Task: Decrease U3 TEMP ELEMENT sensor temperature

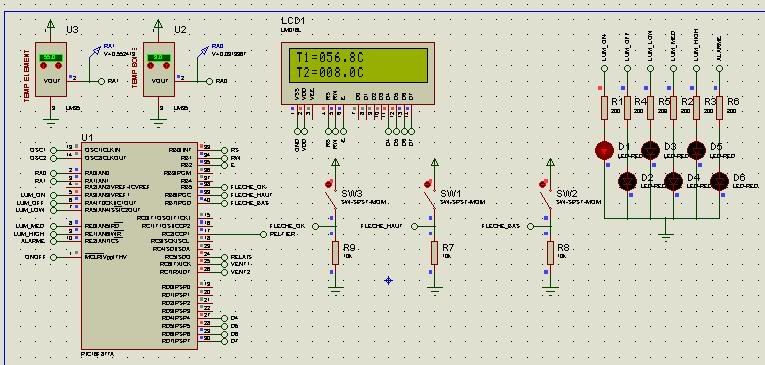Action: [x=43, y=66]
